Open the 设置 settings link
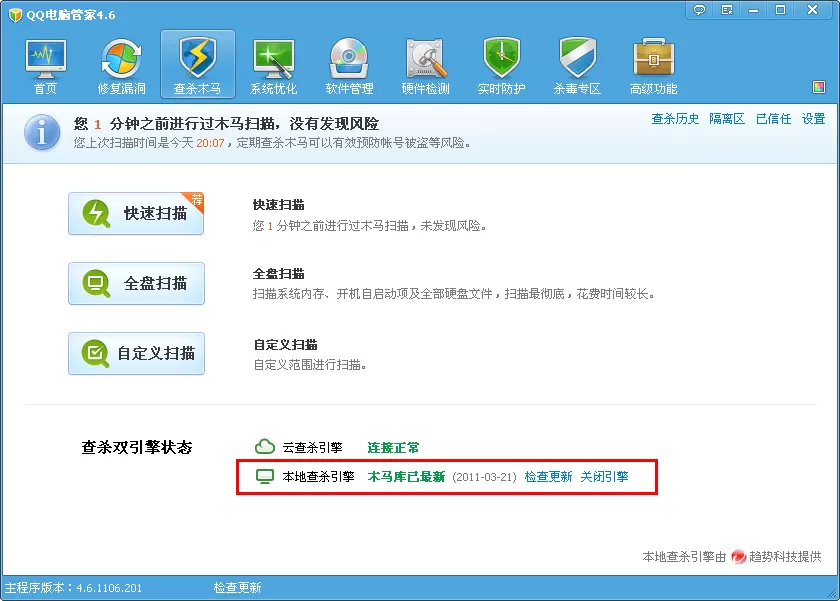The width and height of the screenshot is (840, 601). click(813, 119)
